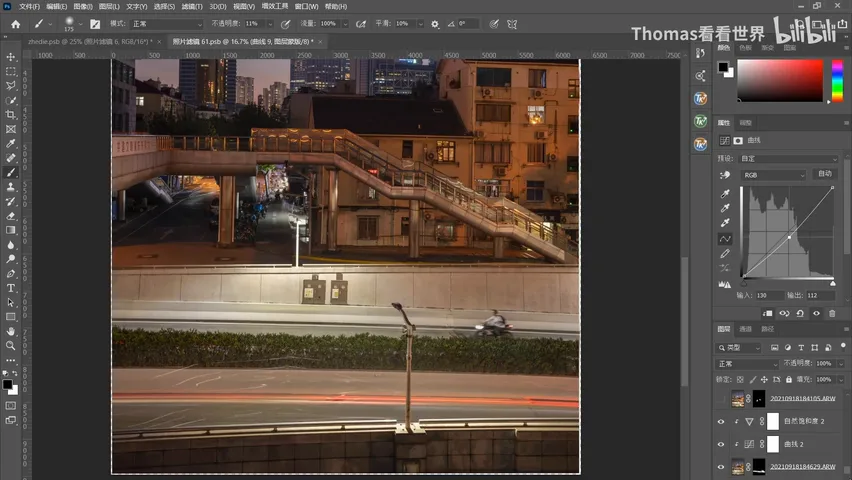Hide the 自然饱和度 2 layer
Image resolution: width=852 pixels, height=480 pixels.
tap(721, 421)
